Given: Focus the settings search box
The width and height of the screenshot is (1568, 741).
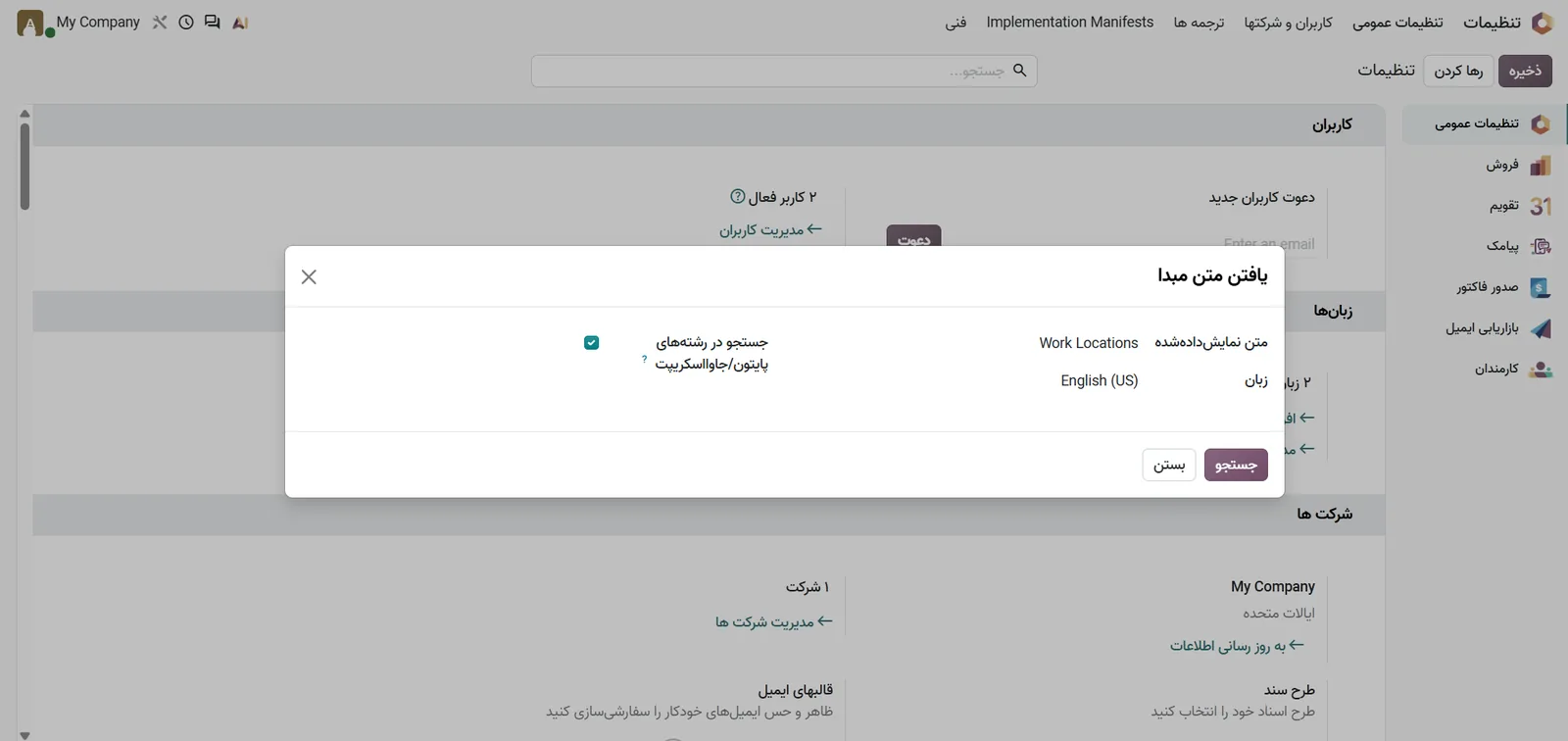Looking at the screenshot, I should (784, 71).
